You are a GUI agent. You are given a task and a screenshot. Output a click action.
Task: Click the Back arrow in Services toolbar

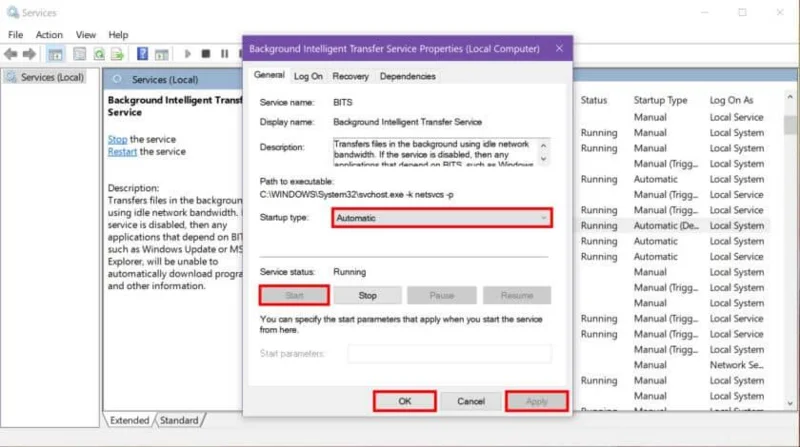[x=11, y=54]
